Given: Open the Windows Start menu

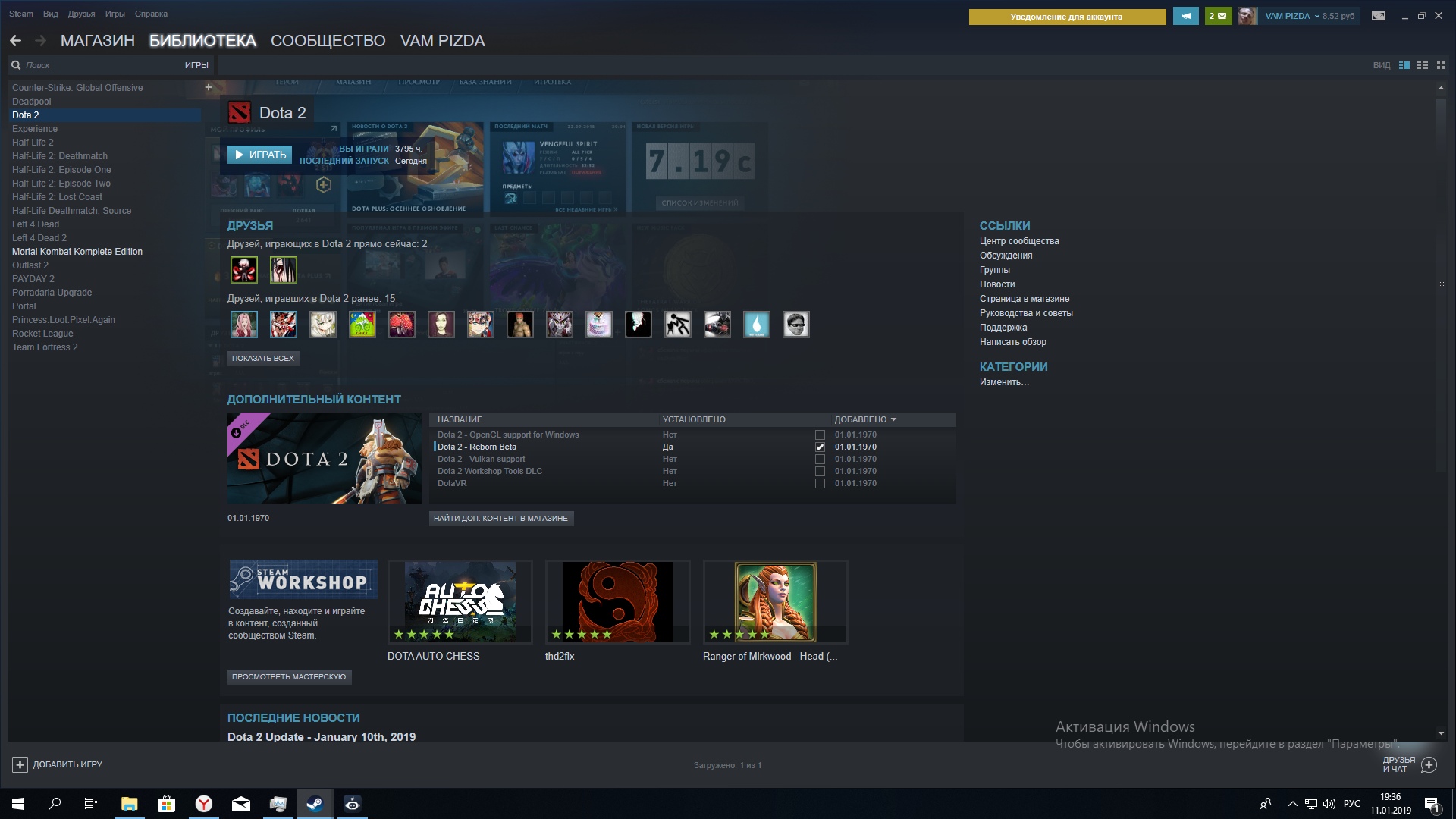Looking at the screenshot, I should [18, 804].
